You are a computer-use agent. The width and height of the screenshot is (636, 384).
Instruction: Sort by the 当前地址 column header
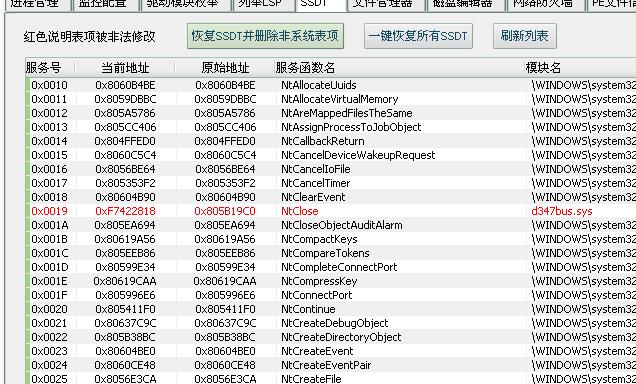tap(125, 68)
